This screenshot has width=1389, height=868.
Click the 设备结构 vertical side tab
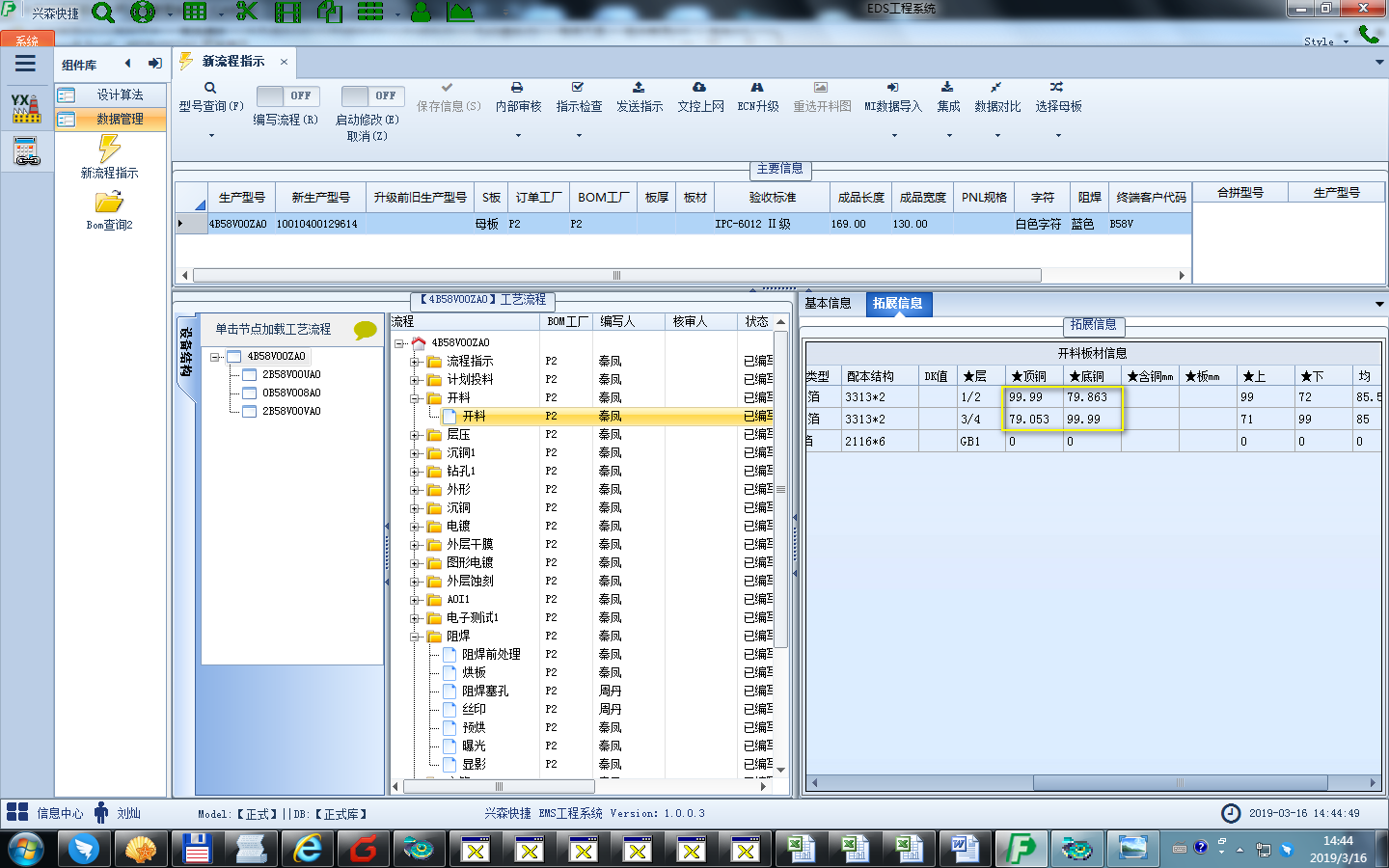coord(185,352)
